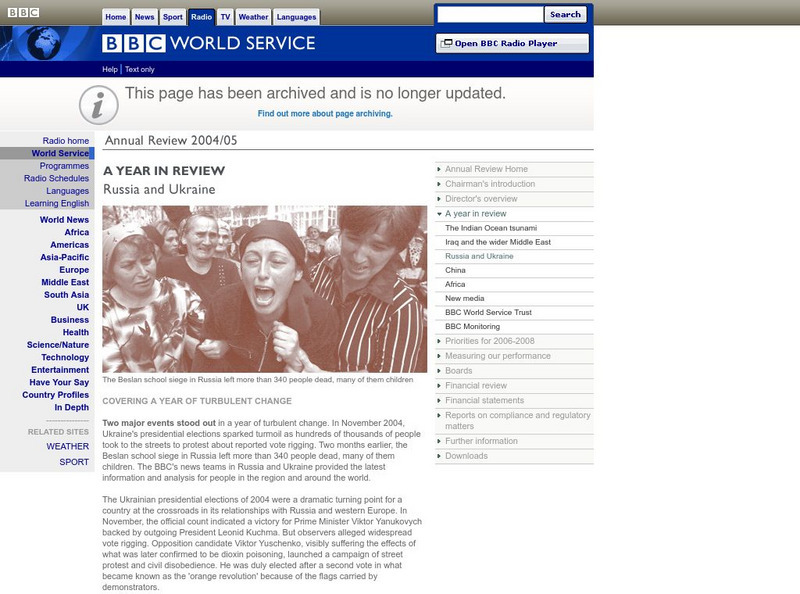Open Radio Schedules link
The height and width of the screenshot is (594, 800).
[56, 178]
